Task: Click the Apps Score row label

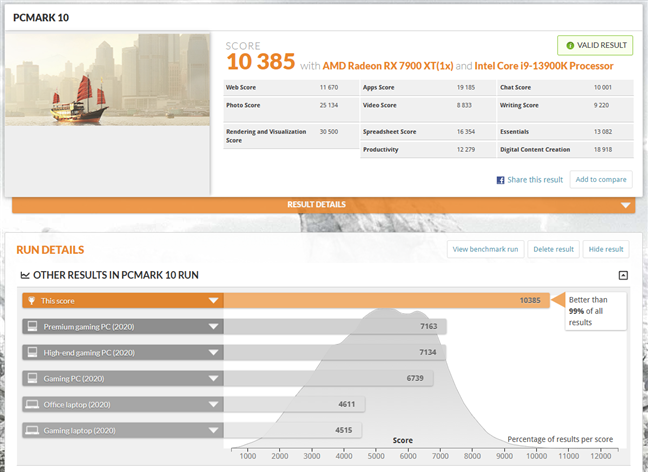Action: click(379, 88)
